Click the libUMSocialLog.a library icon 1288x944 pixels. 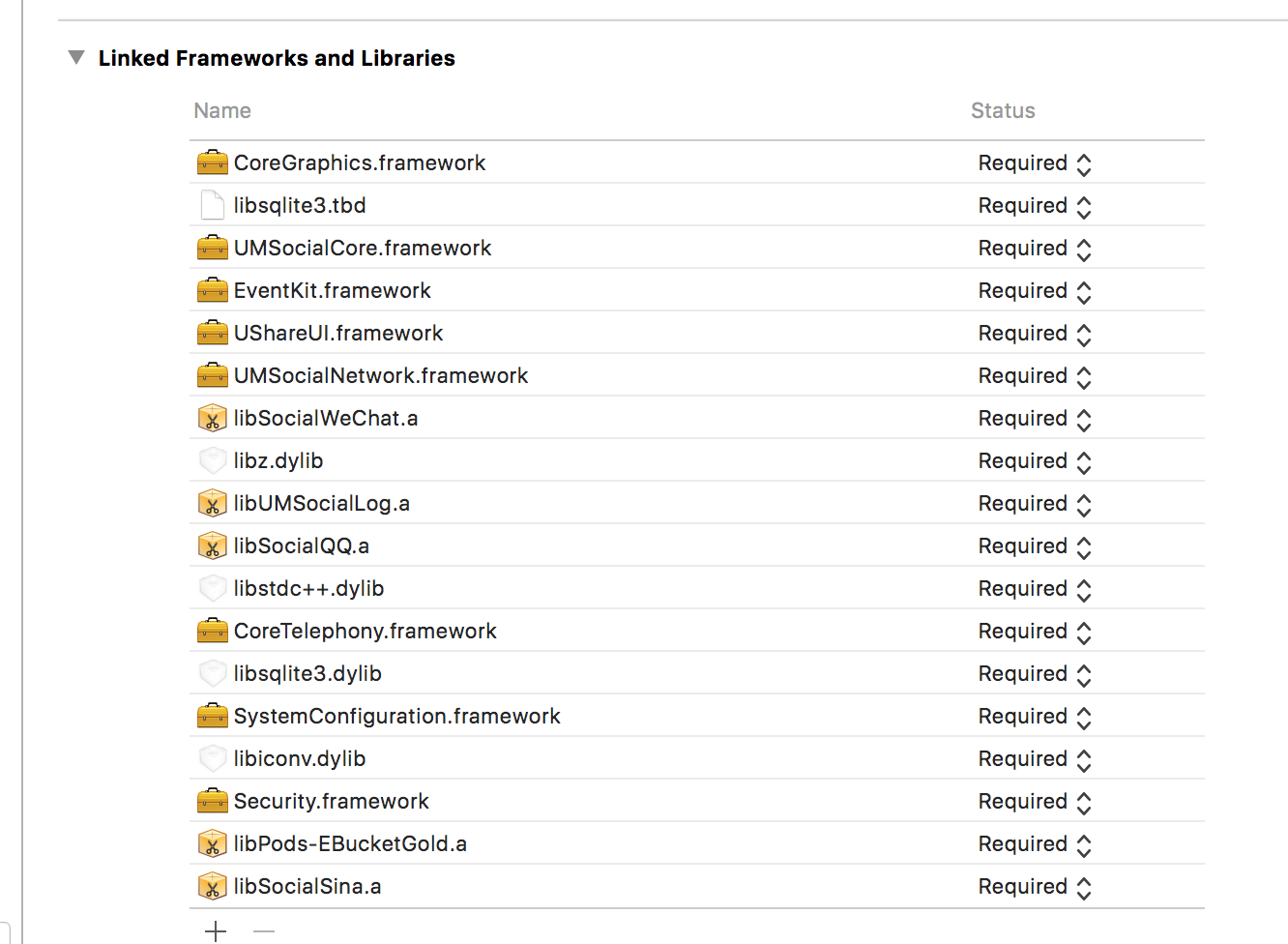pyautogui.click(x=213, y=503)
